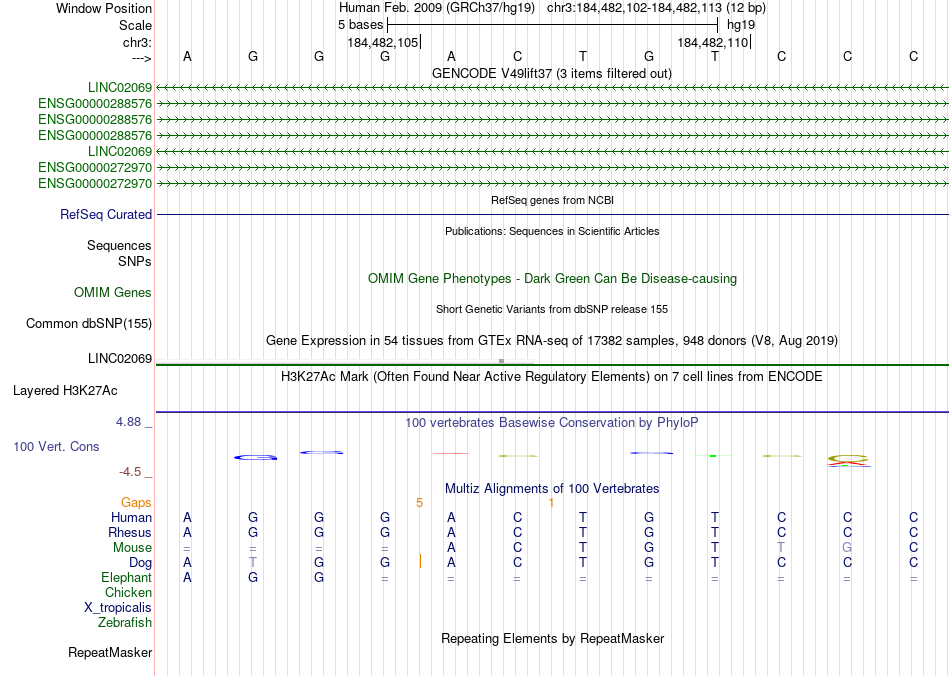Open Short Genetic Variants from dbSNP title
The image size is (950, 676).
[552, 309]
